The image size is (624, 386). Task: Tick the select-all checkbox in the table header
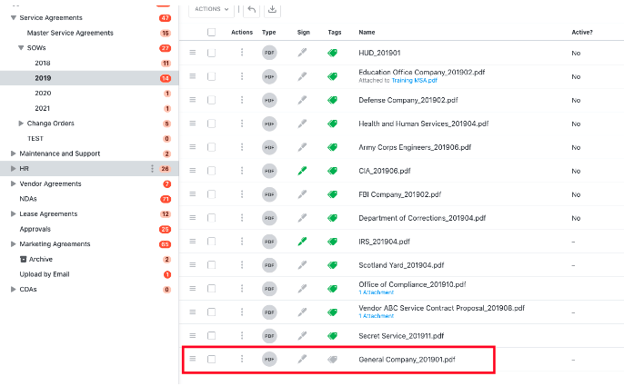(211, 32)
